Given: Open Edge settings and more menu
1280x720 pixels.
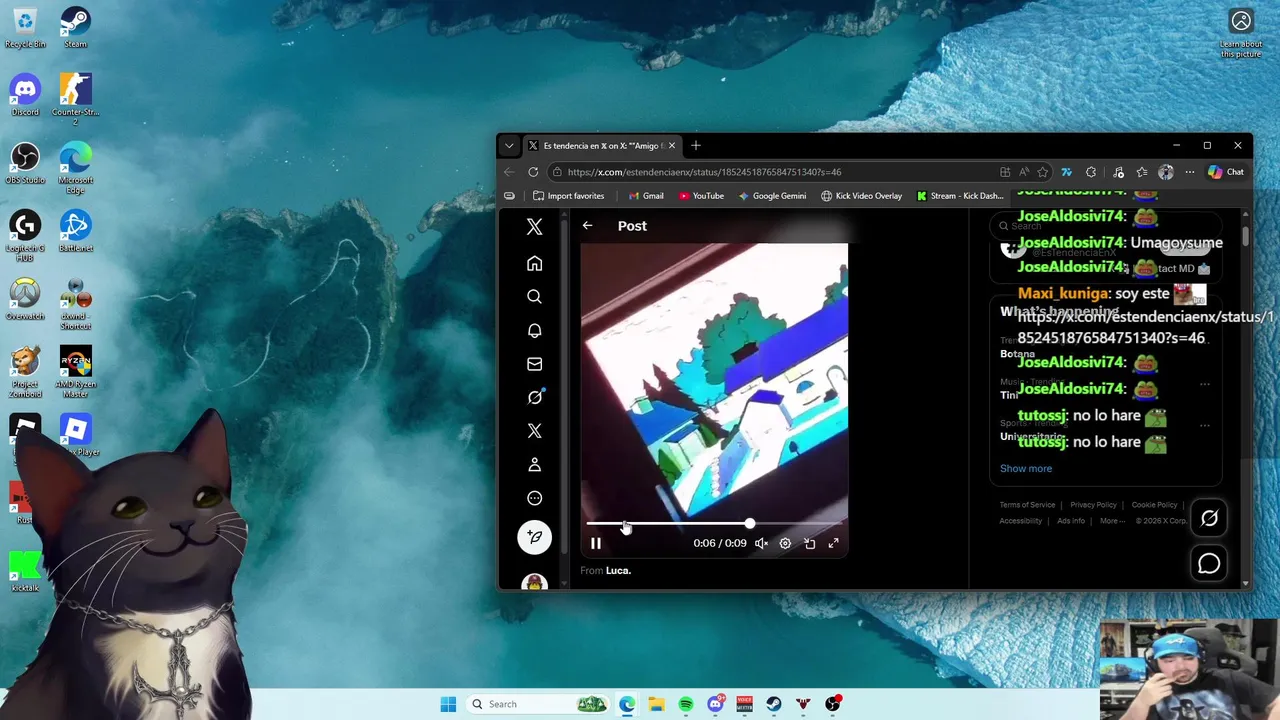Looking at the screenshot, I should click(1190, 172).
